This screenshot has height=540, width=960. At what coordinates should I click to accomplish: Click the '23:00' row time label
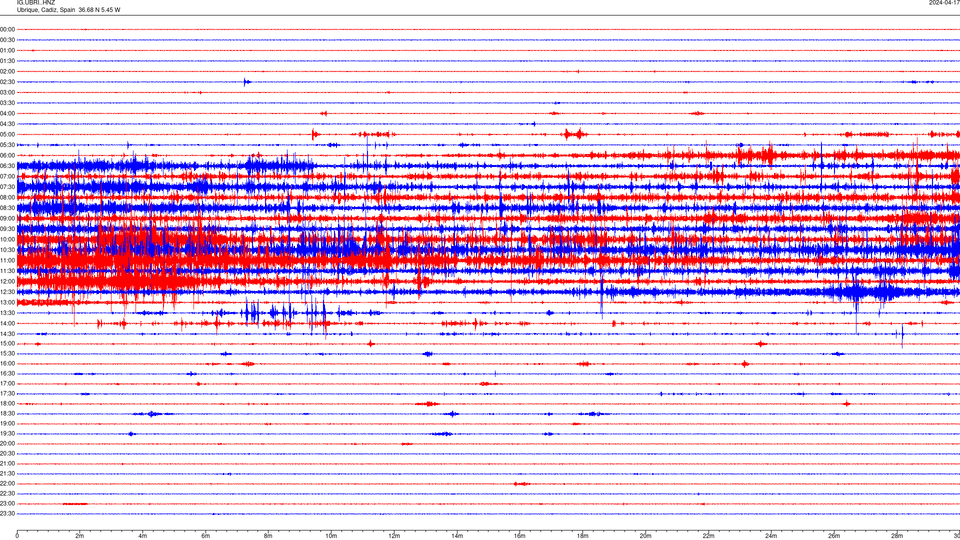(7, 504)
